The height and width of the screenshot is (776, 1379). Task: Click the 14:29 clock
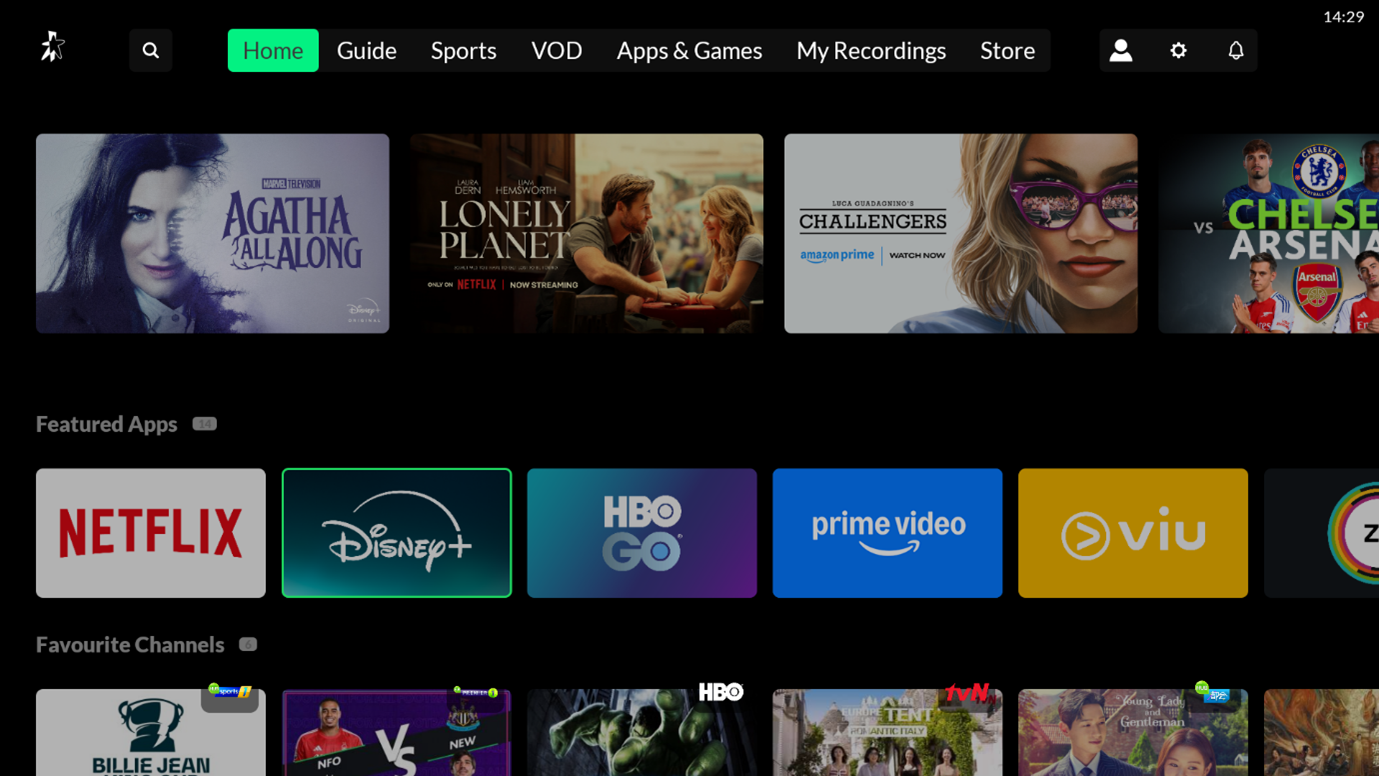click(x=1343, y=16)
